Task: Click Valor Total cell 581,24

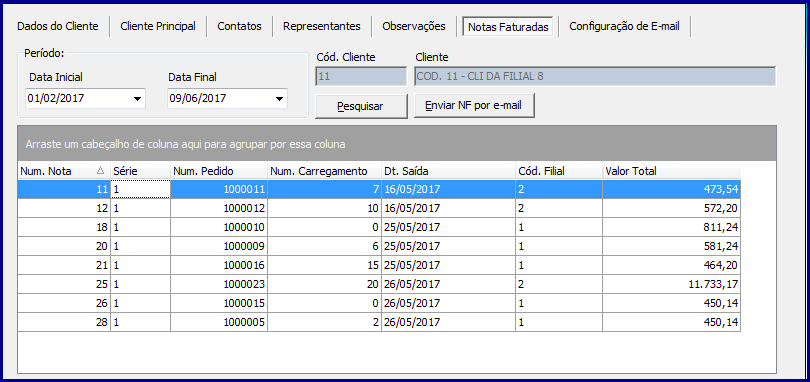Action: point(672,247)
